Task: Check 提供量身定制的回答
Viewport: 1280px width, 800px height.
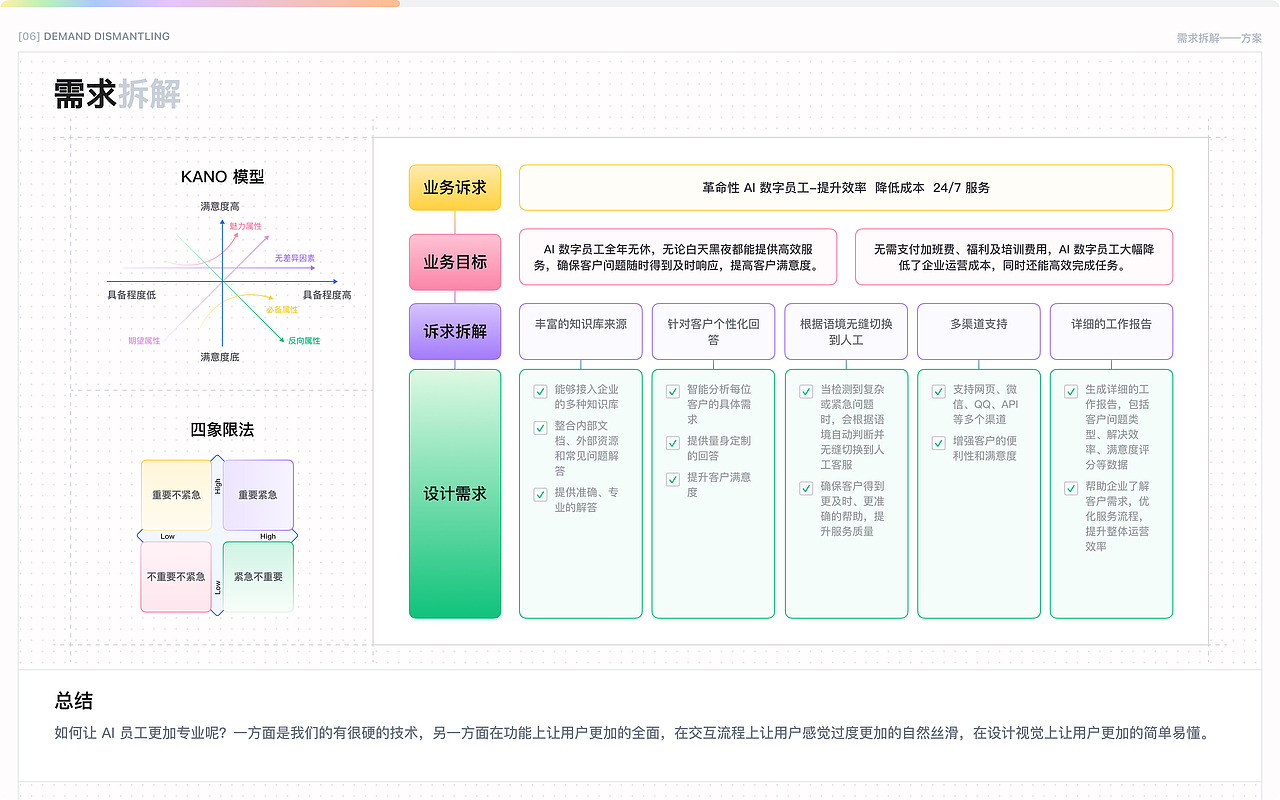Action: pos(673,441)
